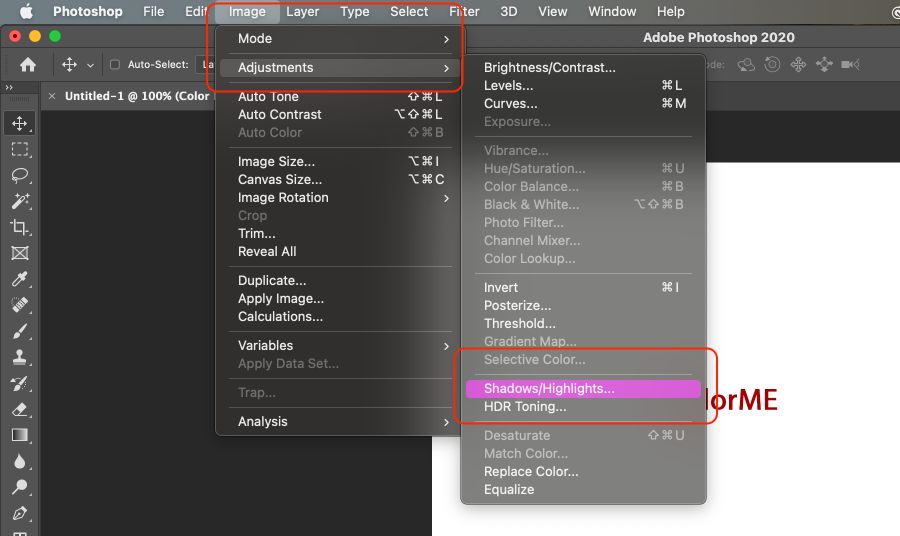Click the 3D pan mode icon
This screenshot has width=900, height=536.
(798, 64)
